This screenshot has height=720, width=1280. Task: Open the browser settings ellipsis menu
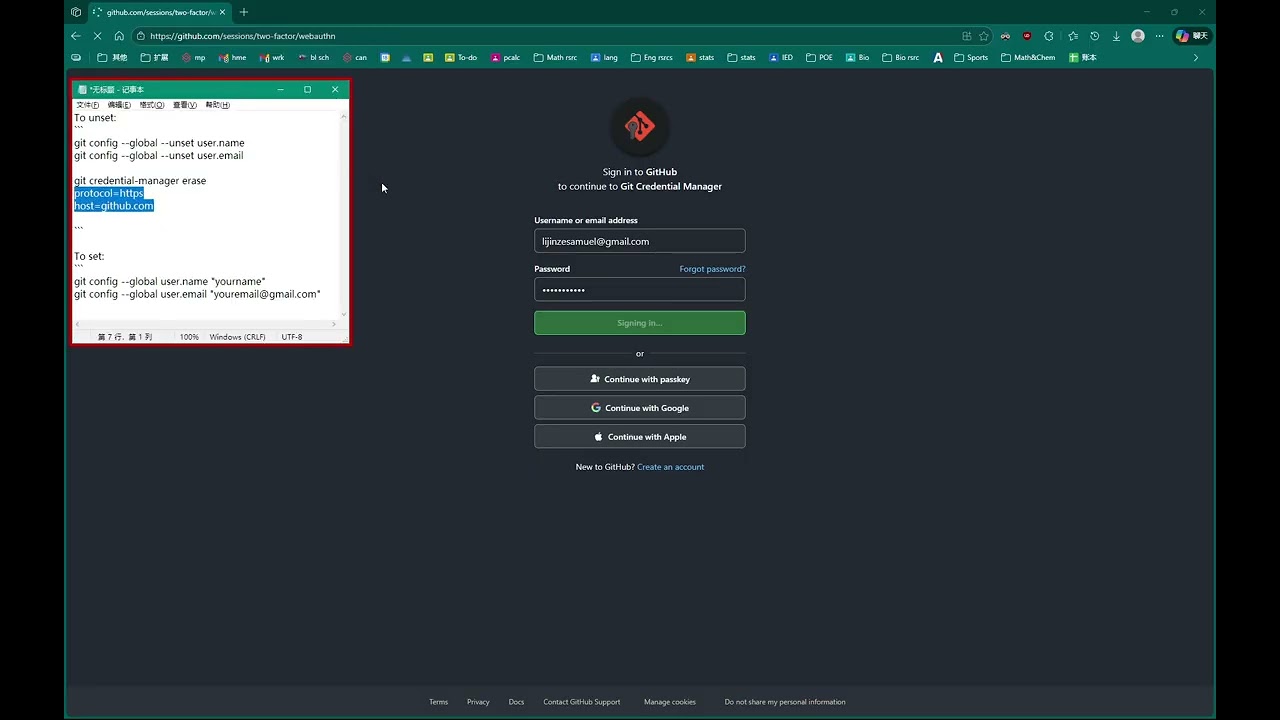tap(1160, 36)
